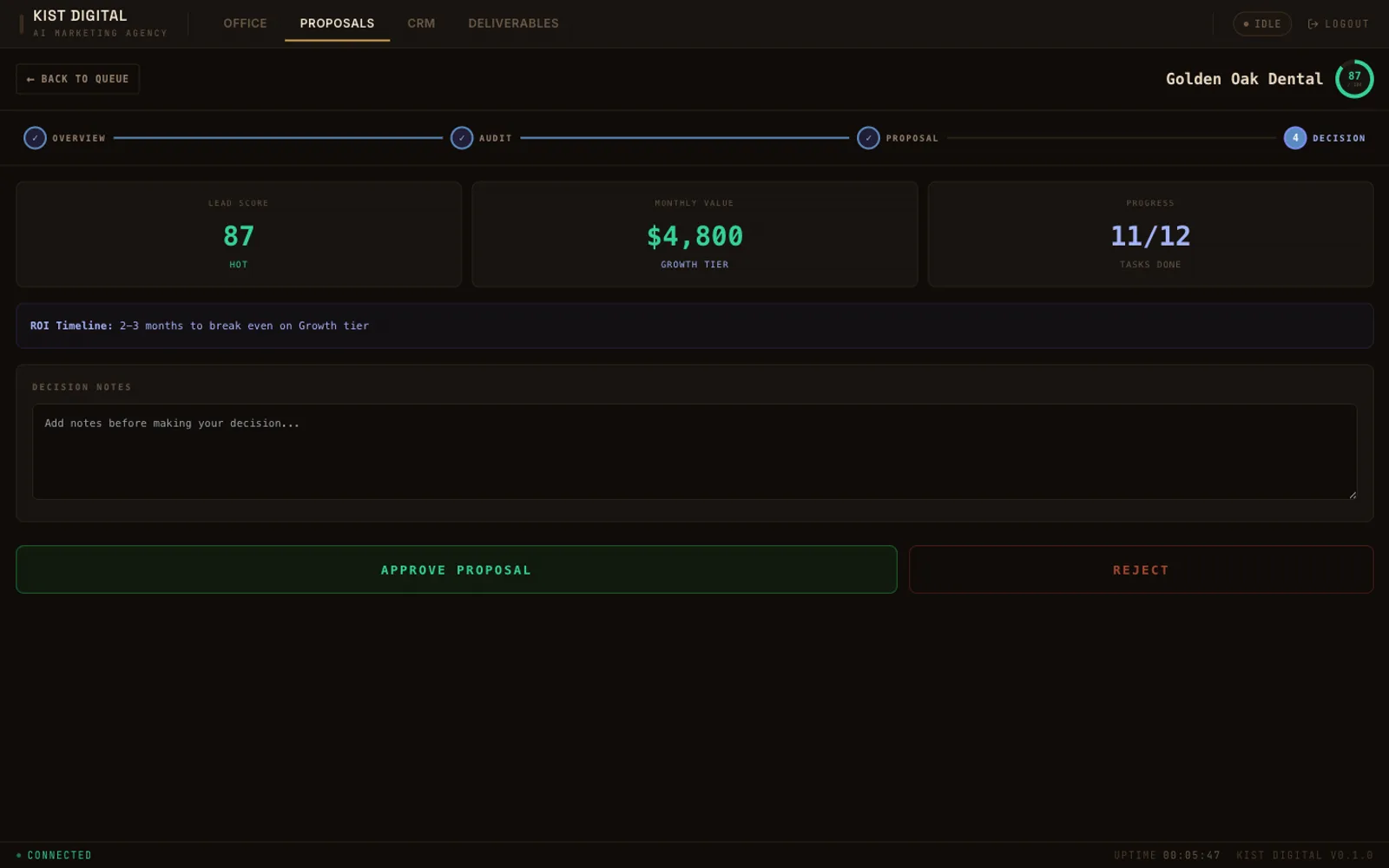This screenshot has width=1389, height=868.
Task: Click the Proposal step label
Action: [912, 138]
